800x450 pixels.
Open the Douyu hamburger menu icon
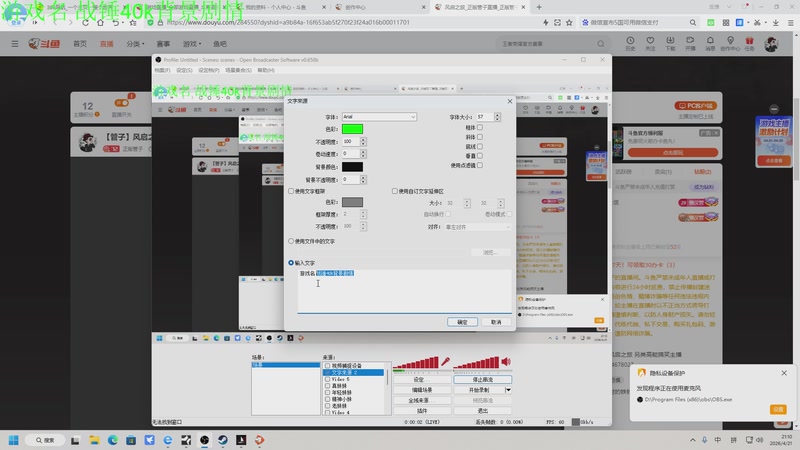15,44
